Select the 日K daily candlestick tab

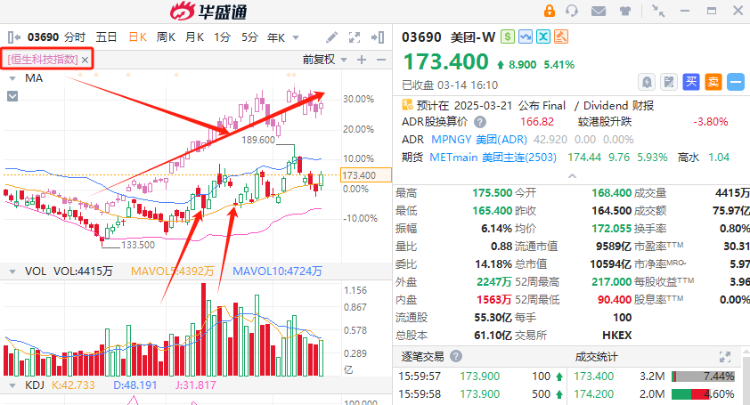pos(138,37)
